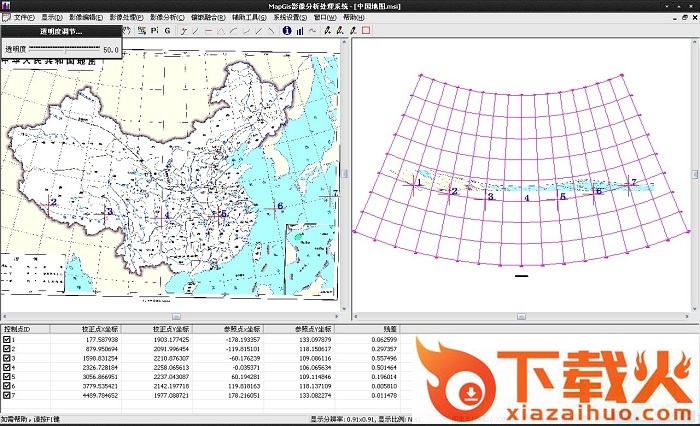Image resolution: width=700 pixels, height=426 pixels.
Task: Click residual value 0.557496
Action: pyautogui.click(x=384, y=358)
